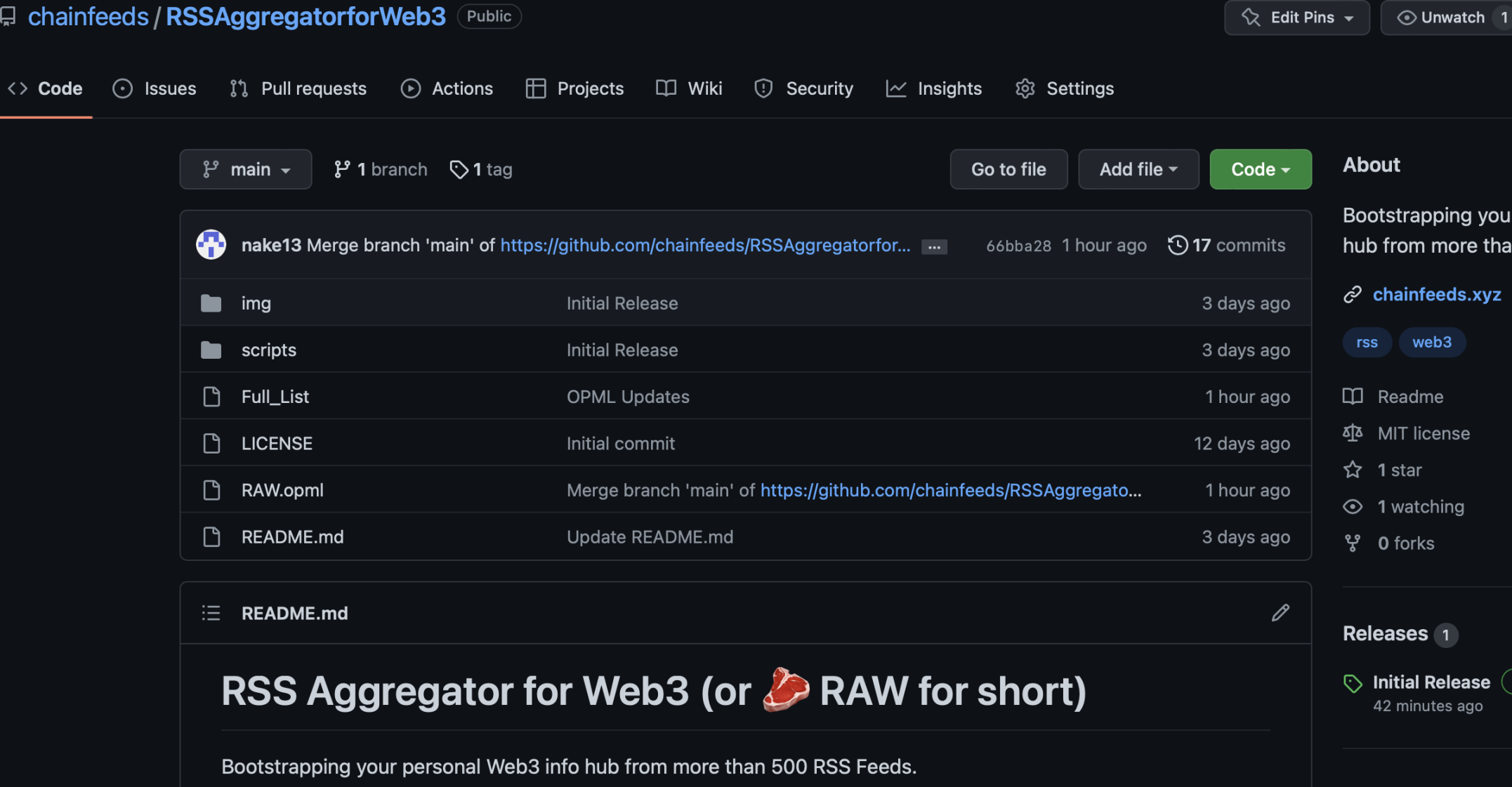
Task: View the 17 commits history
Action: tap(1227, 245)
